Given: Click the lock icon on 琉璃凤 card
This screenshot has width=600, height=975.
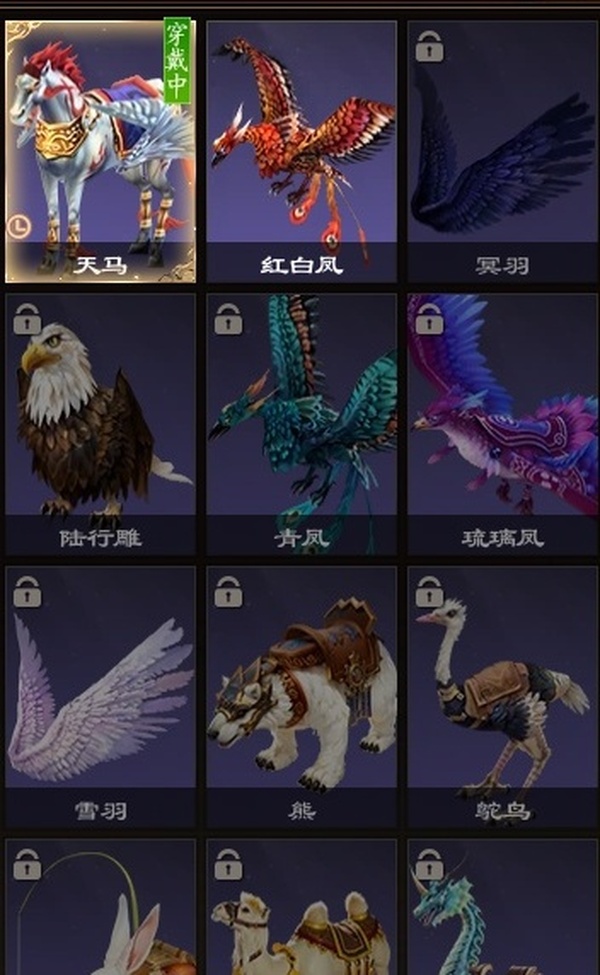Looking at the screenshot, I should tap(429, 319).
